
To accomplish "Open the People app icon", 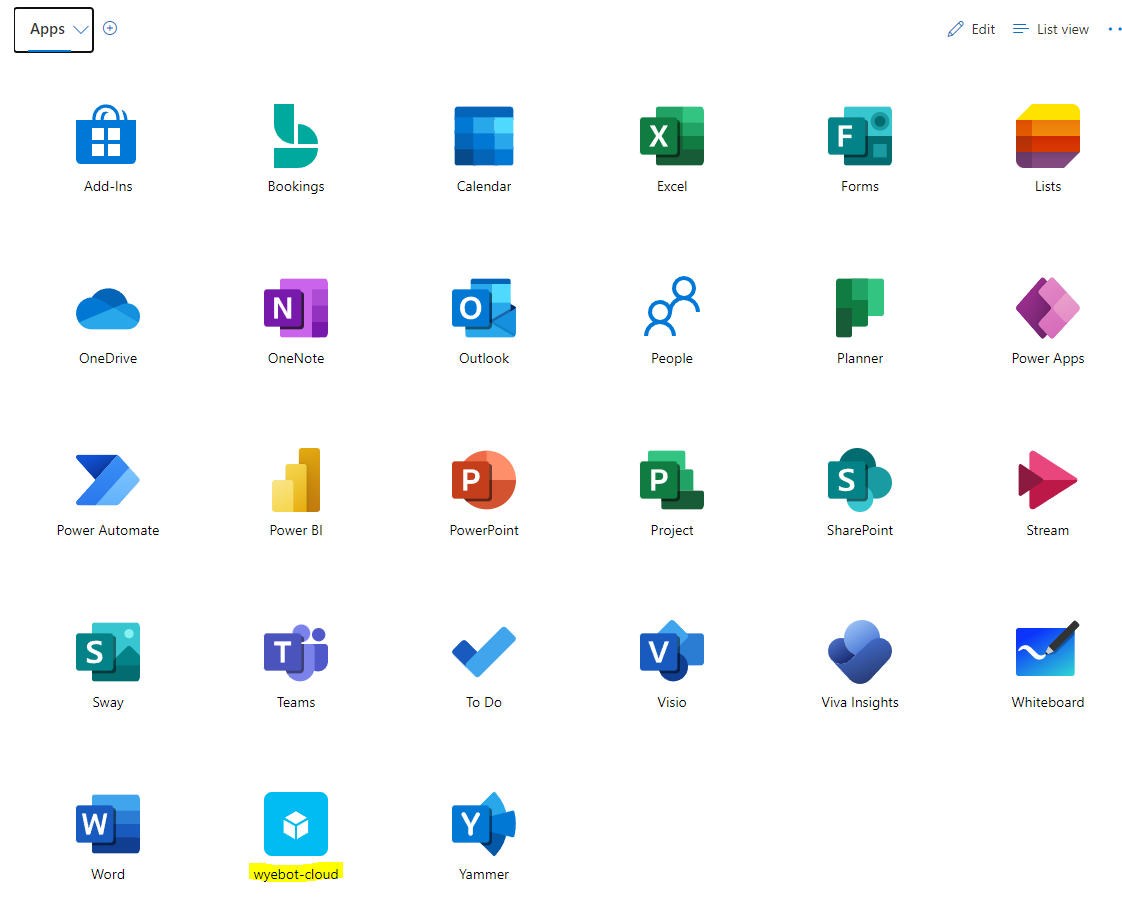I will point(672,306).
